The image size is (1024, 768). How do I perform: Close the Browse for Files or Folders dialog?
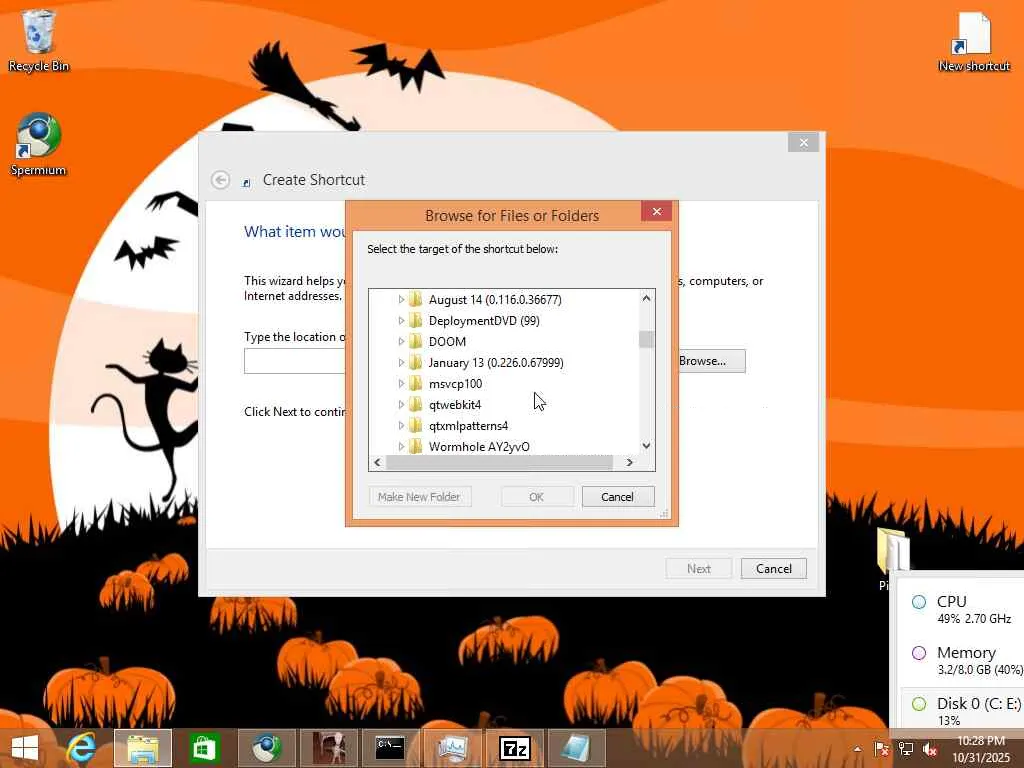coord(657,212)
